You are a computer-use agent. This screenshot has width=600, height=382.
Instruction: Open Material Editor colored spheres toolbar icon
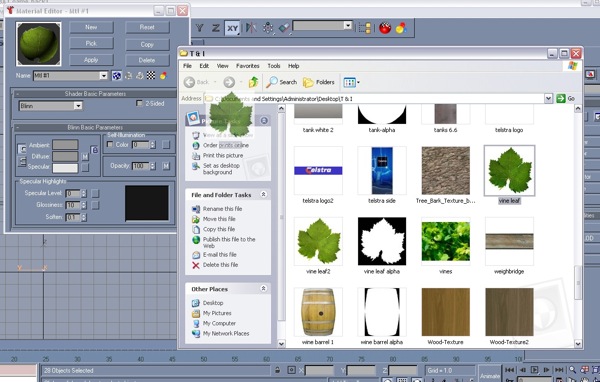401,28
